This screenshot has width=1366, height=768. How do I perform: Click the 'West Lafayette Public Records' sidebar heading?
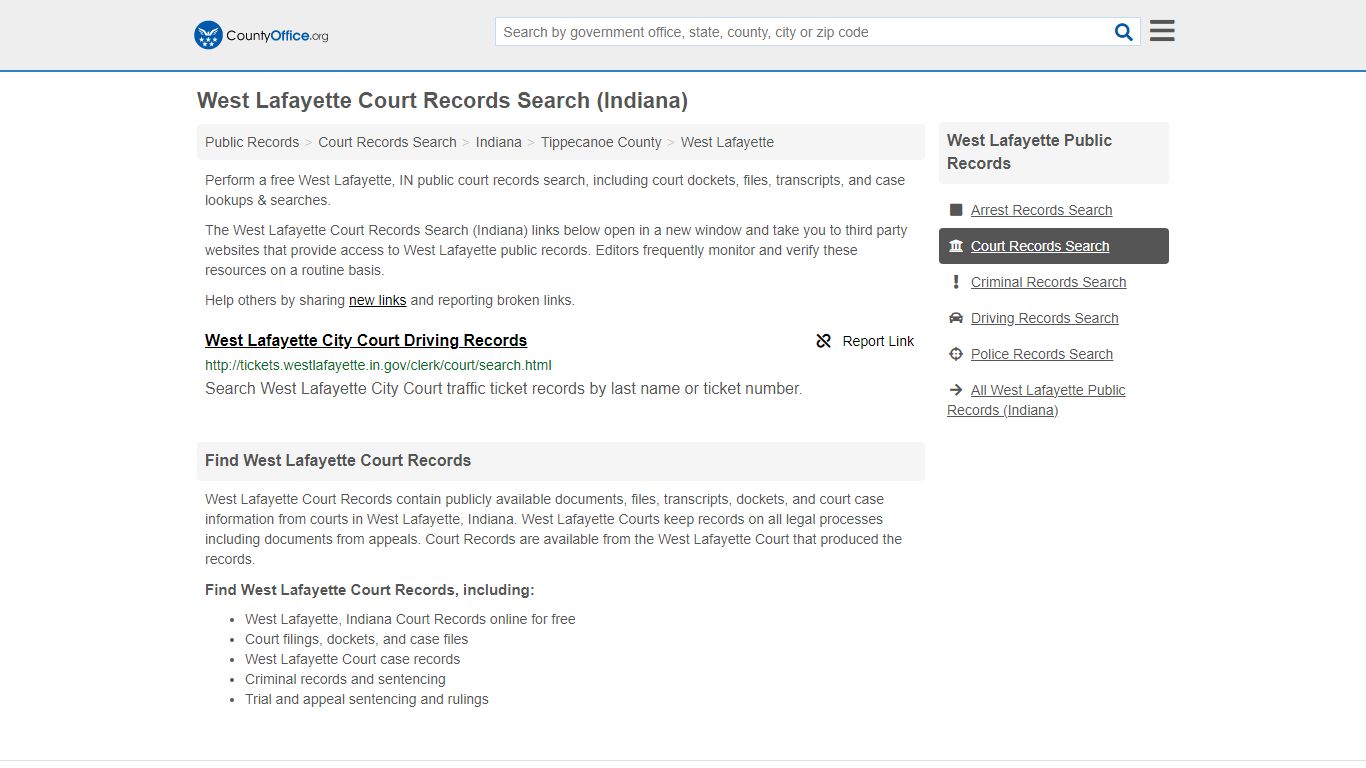pyautogui.click(x=1029, y=152)
